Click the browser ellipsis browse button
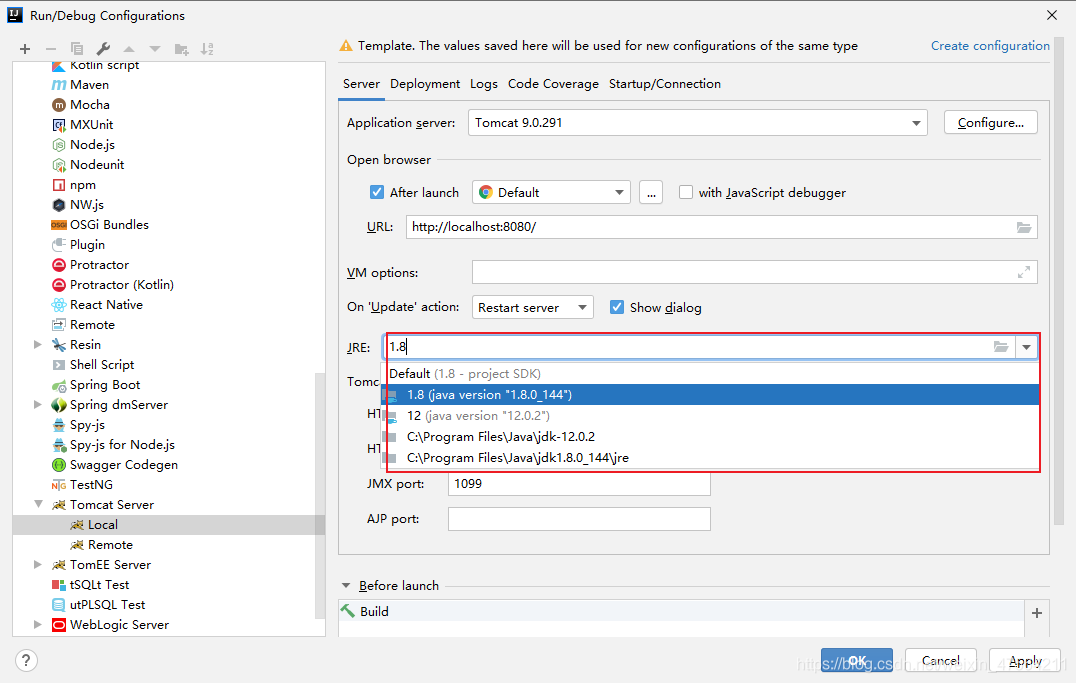This screenshot has width=1076, height=683. pyautogui.click(x=651, y=192)
